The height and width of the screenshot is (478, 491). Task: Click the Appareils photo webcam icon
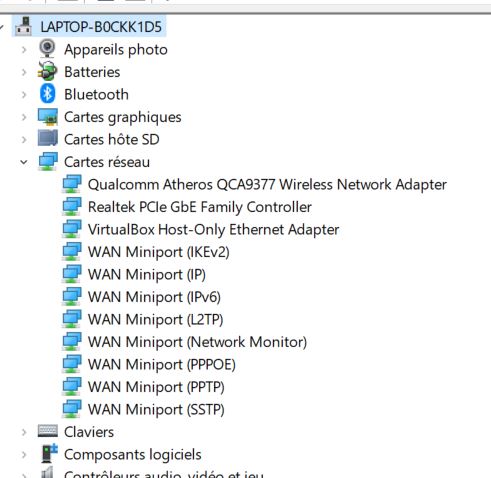pyautogui.click(x=47, y=49)
